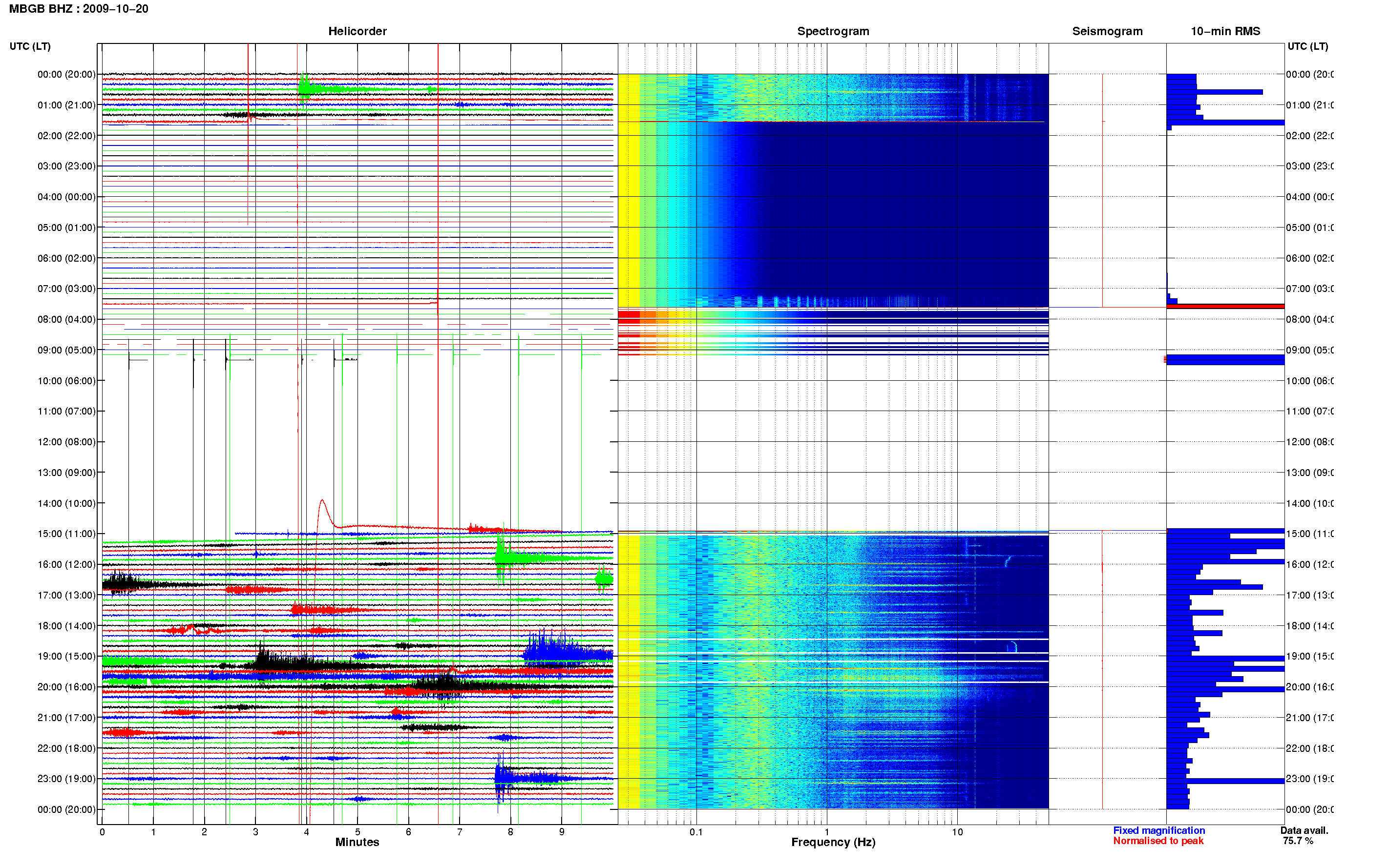Click the 'Fixed magnification' legend text
The image size is (1389, 868).
tap(1159, 831)
